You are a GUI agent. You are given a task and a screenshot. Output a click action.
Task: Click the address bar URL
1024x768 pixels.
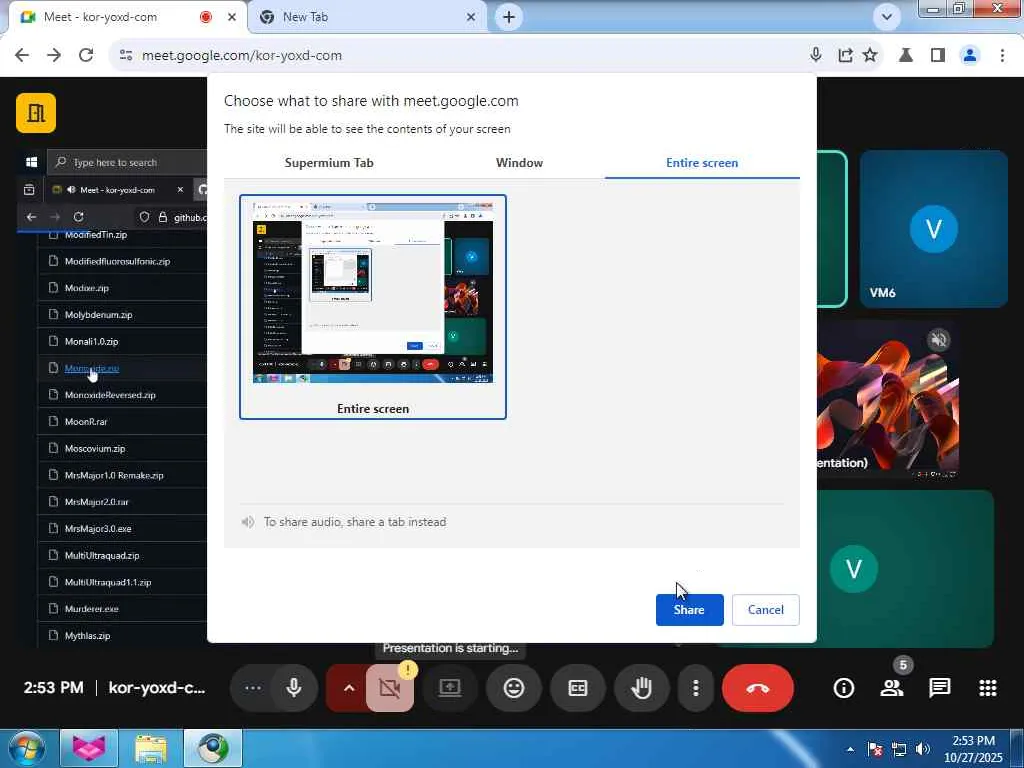click(x=242, y=56)
